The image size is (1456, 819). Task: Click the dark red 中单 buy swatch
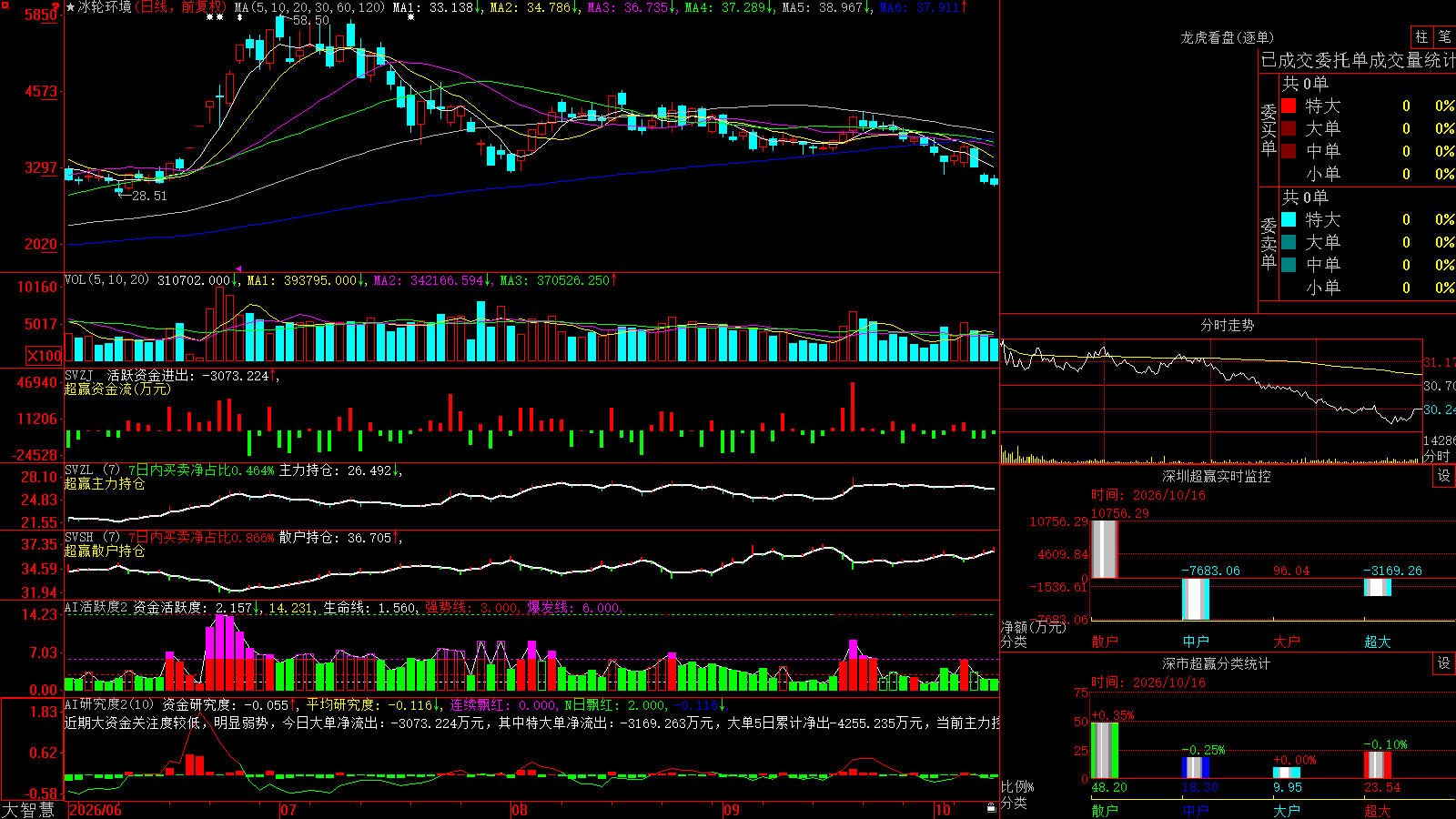tap(1289, 151)
